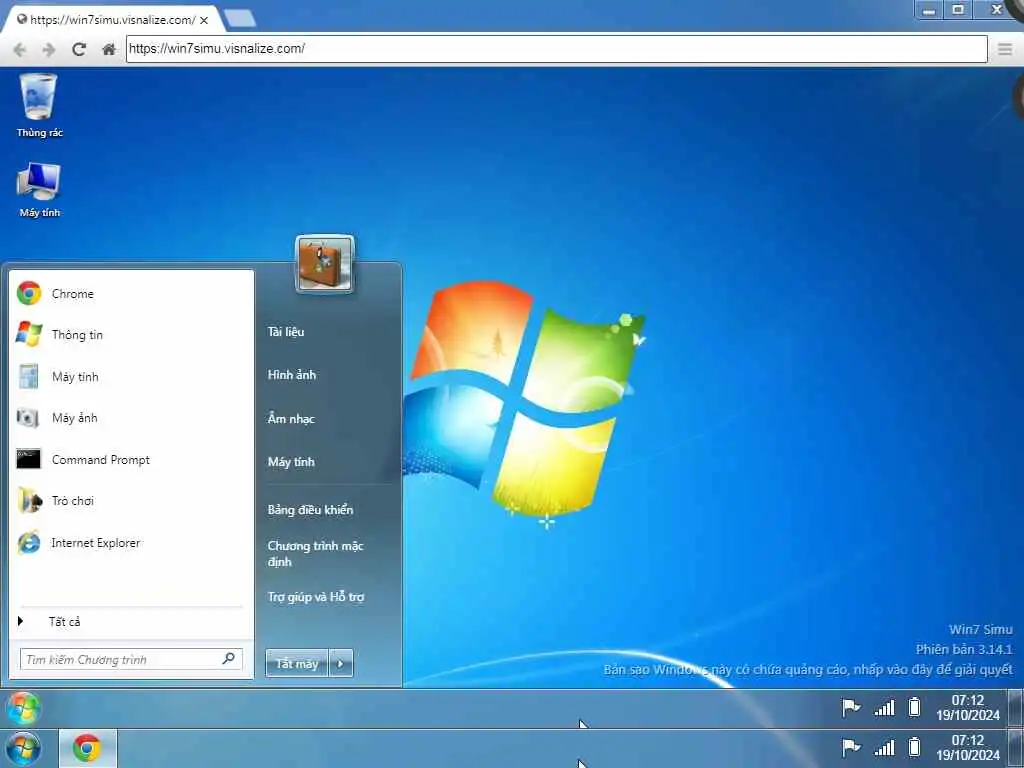Viewport: 1024px width, 768px height.
Task: Open a new browser tab
Action: [240, 19]
